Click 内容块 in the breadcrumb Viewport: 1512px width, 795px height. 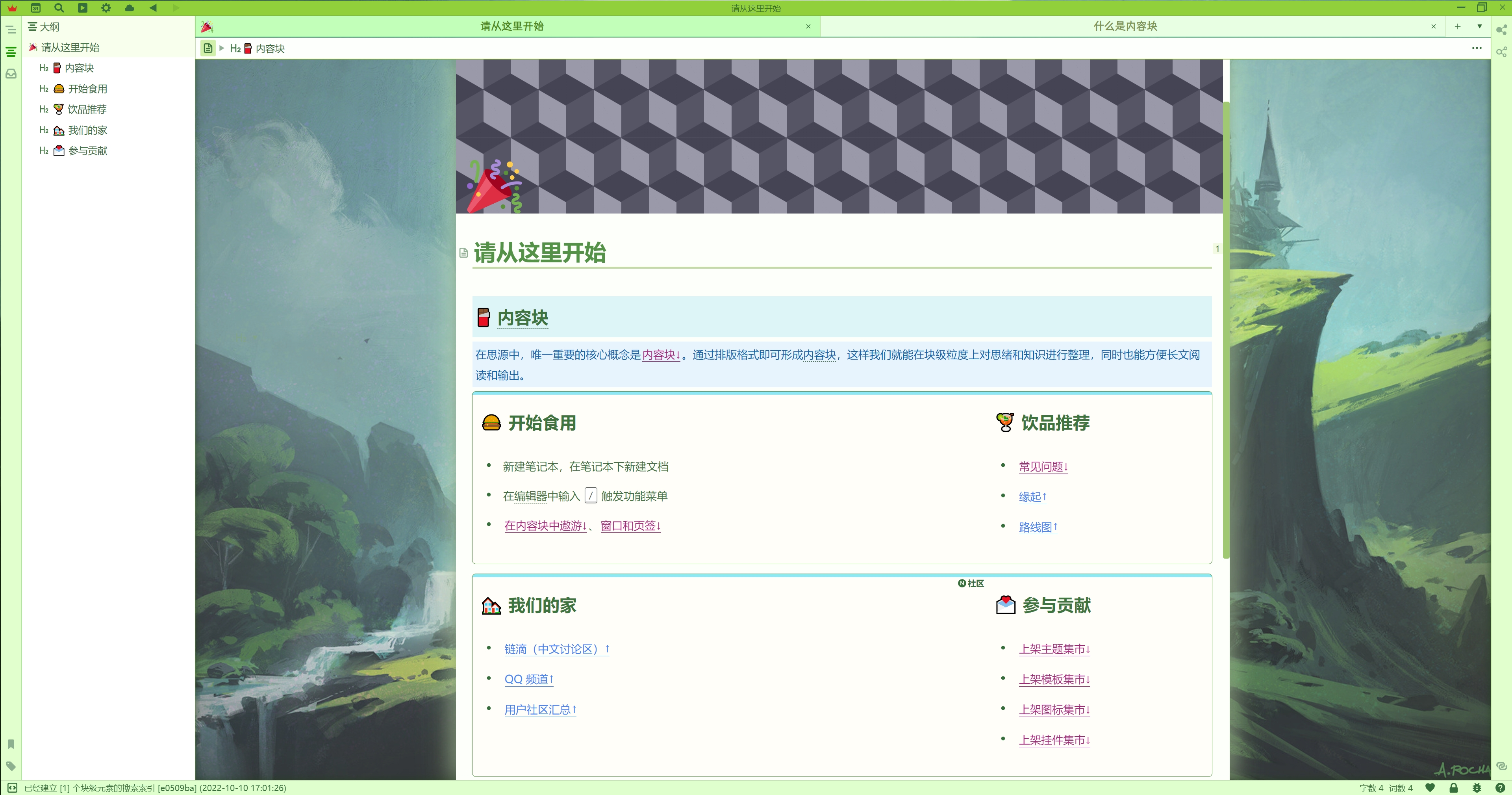point(258,48)
